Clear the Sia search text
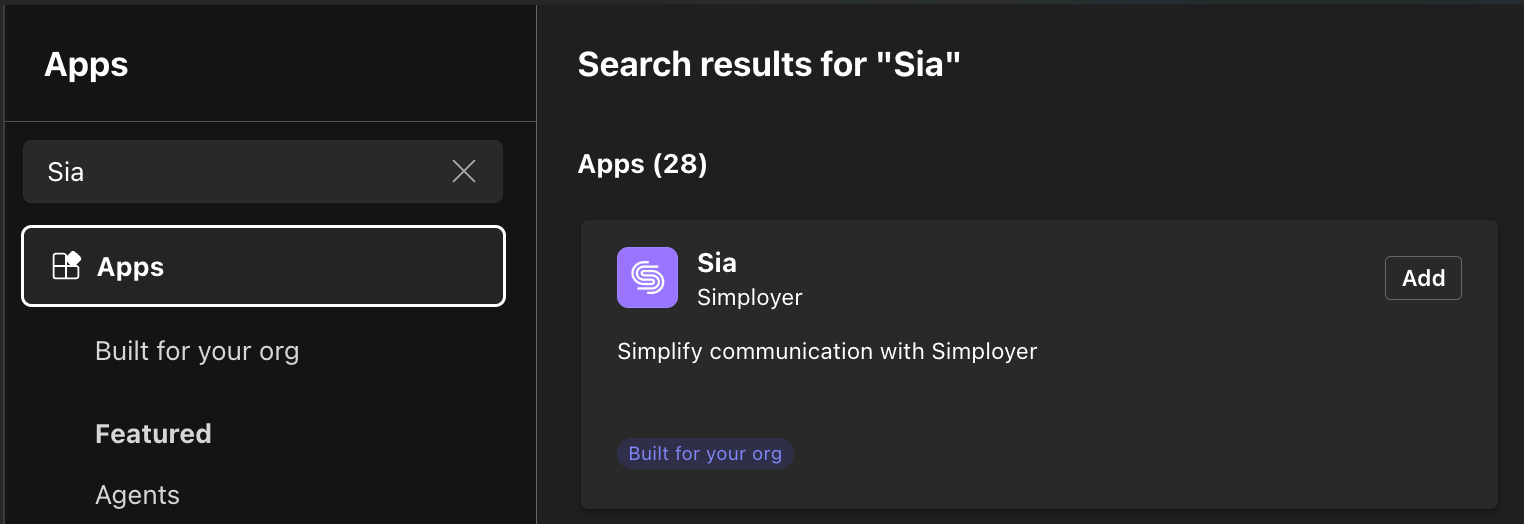This screenshot has width=1524, height=524. tap(464, 172)
